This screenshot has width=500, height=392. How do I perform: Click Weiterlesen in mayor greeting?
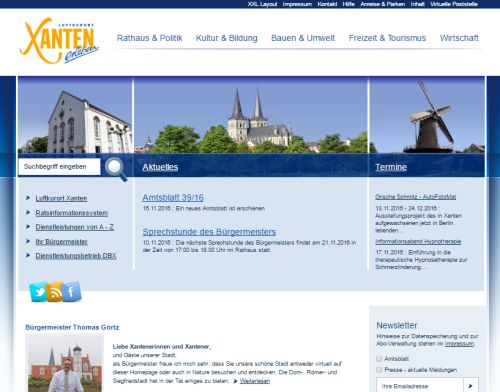click(x=255, y=381)
